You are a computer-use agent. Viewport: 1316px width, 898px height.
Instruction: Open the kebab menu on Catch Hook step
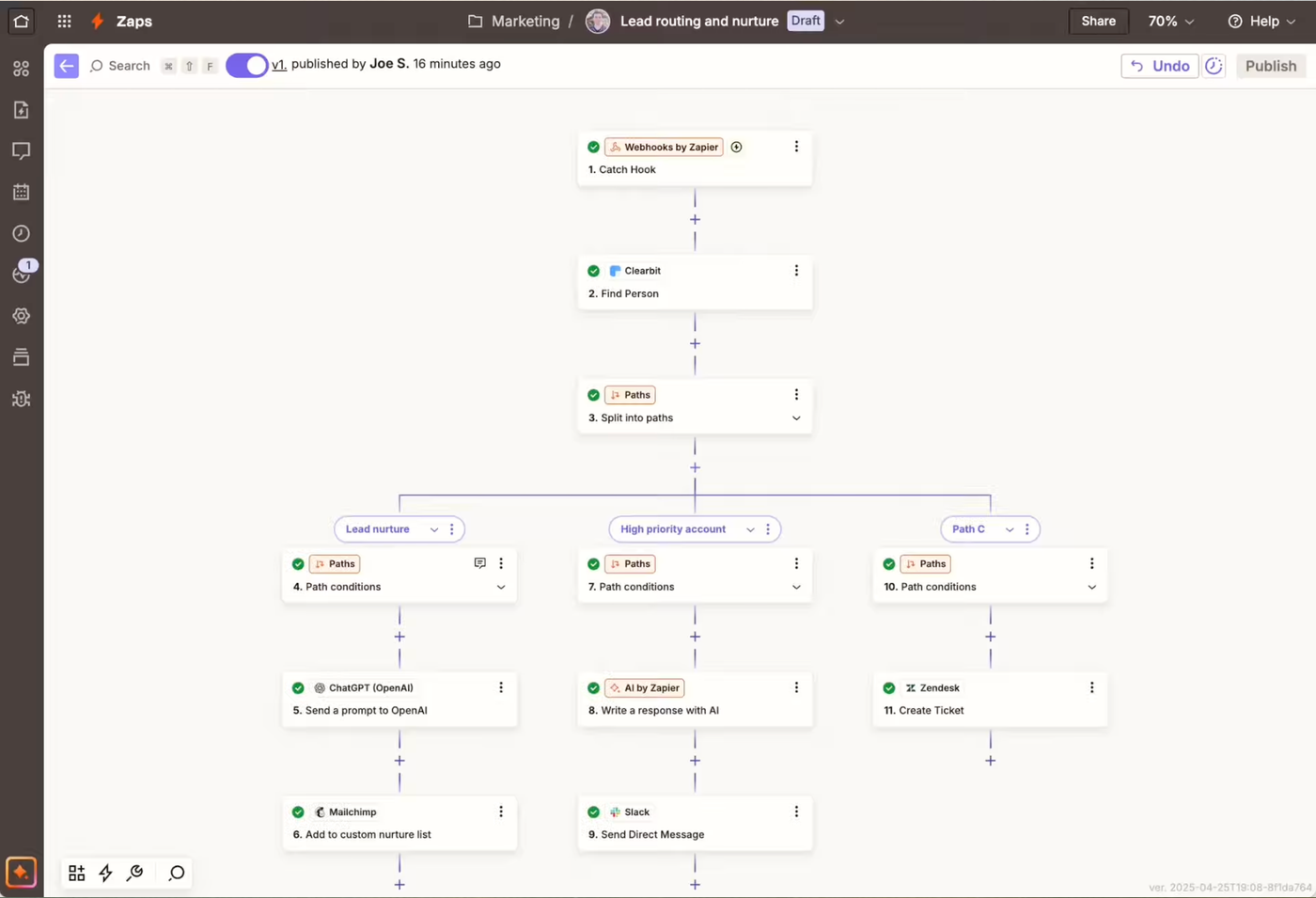coord(796,147)
